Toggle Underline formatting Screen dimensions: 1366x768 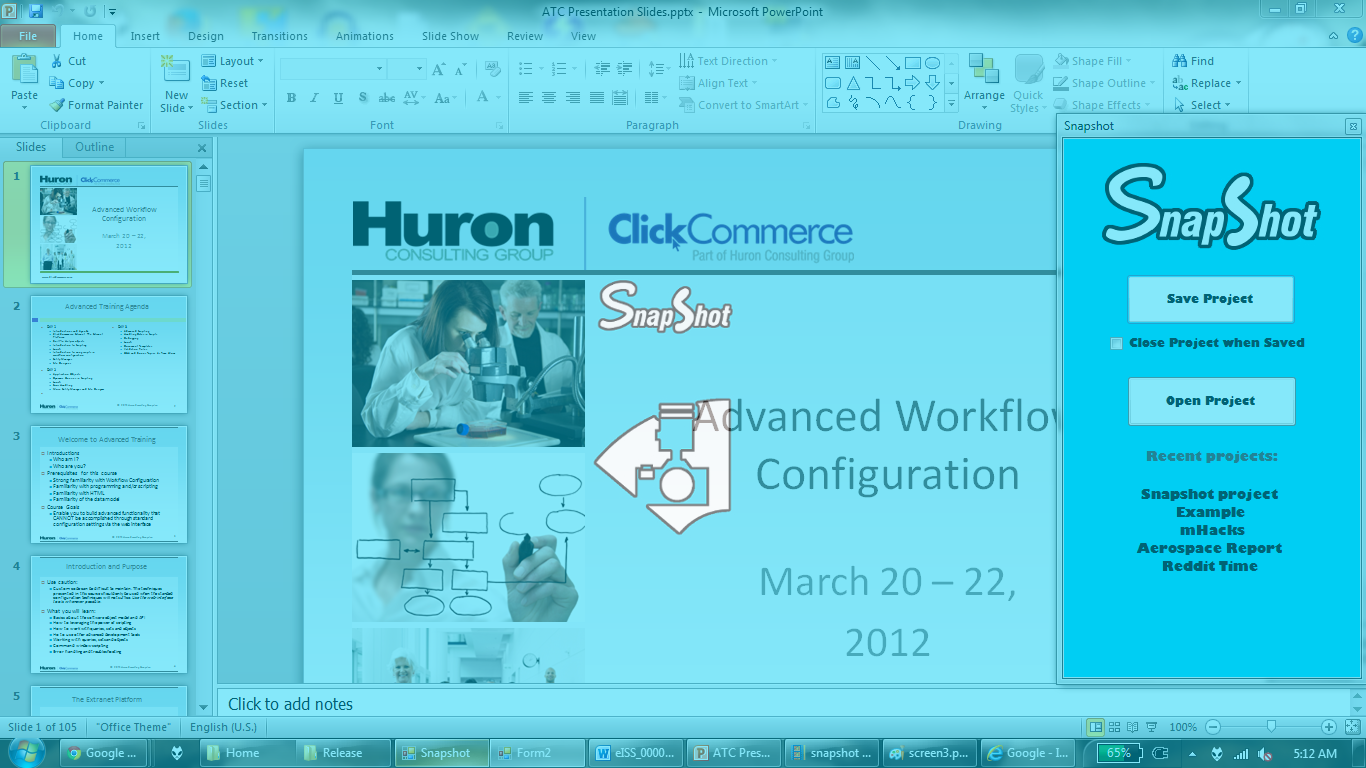[339, 98]
